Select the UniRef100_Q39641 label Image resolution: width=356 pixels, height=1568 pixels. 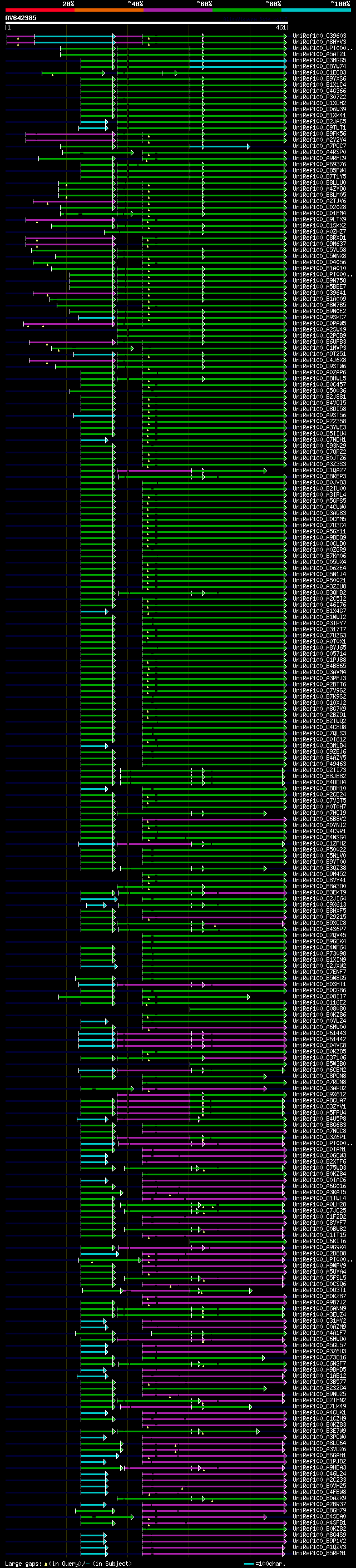pyautogui.click(x=319, y=293)
